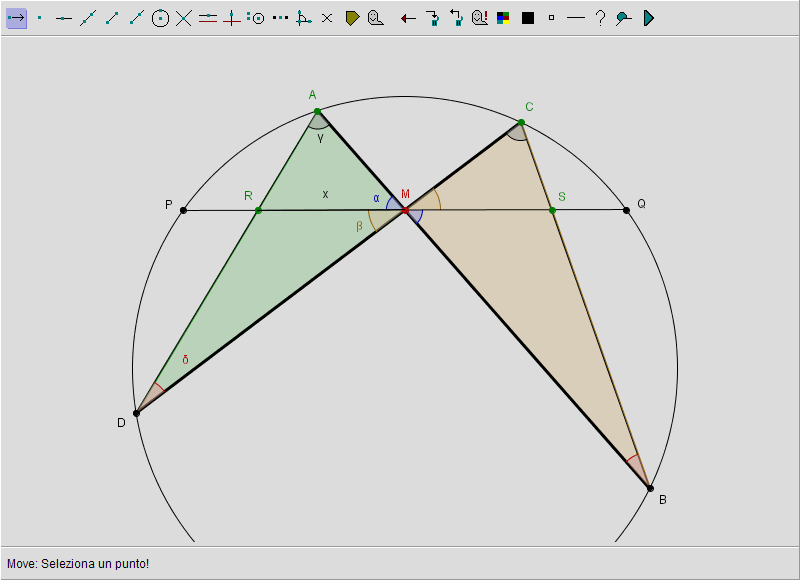Select the Circle tool
The width and height of the screenshot is (800, 580).
click(x=160, y=18)
